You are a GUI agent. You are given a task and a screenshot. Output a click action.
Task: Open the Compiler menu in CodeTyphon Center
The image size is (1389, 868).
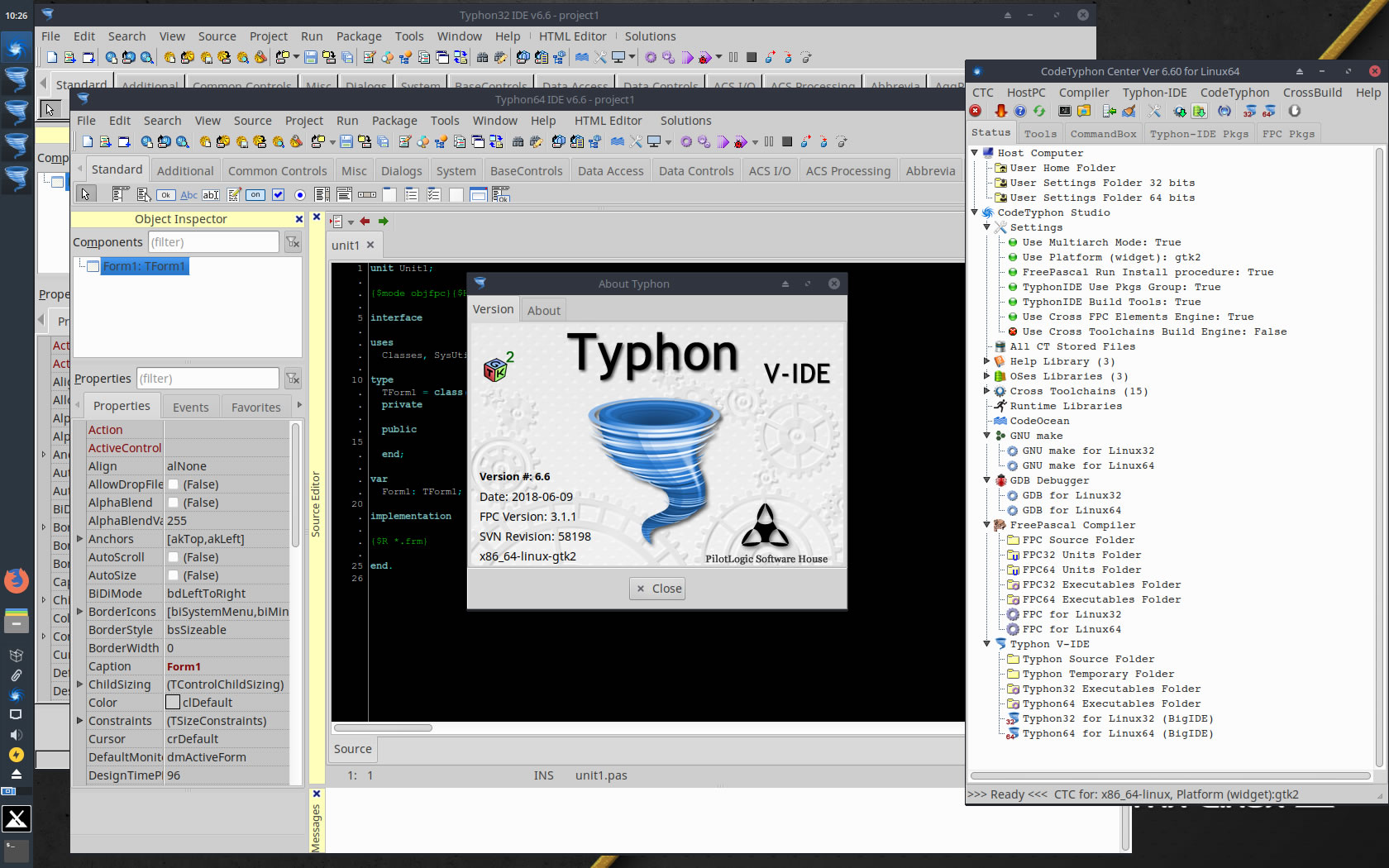click(1084, 93)
